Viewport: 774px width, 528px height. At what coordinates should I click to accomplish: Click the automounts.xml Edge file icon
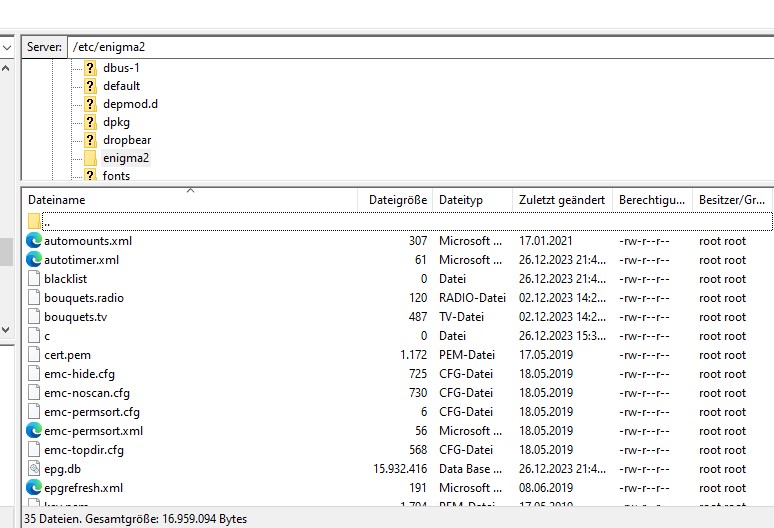coord(34,241)
